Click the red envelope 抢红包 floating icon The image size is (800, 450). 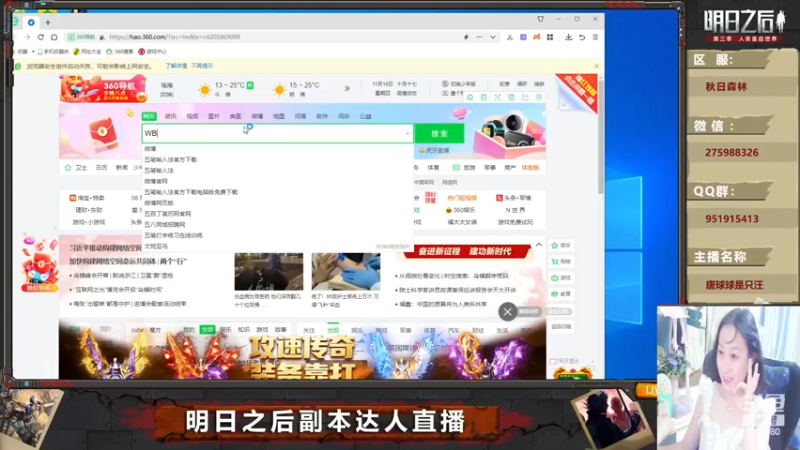40,264
